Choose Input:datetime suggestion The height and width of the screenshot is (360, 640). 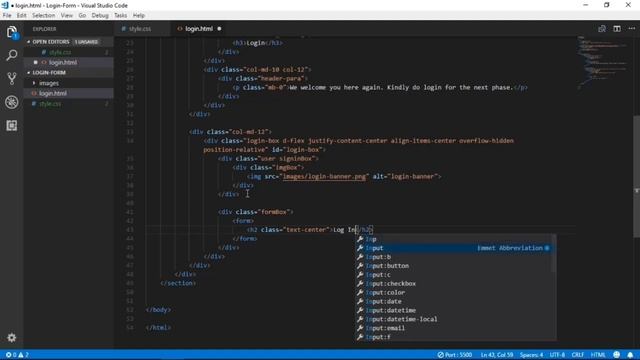click(453, 310)
